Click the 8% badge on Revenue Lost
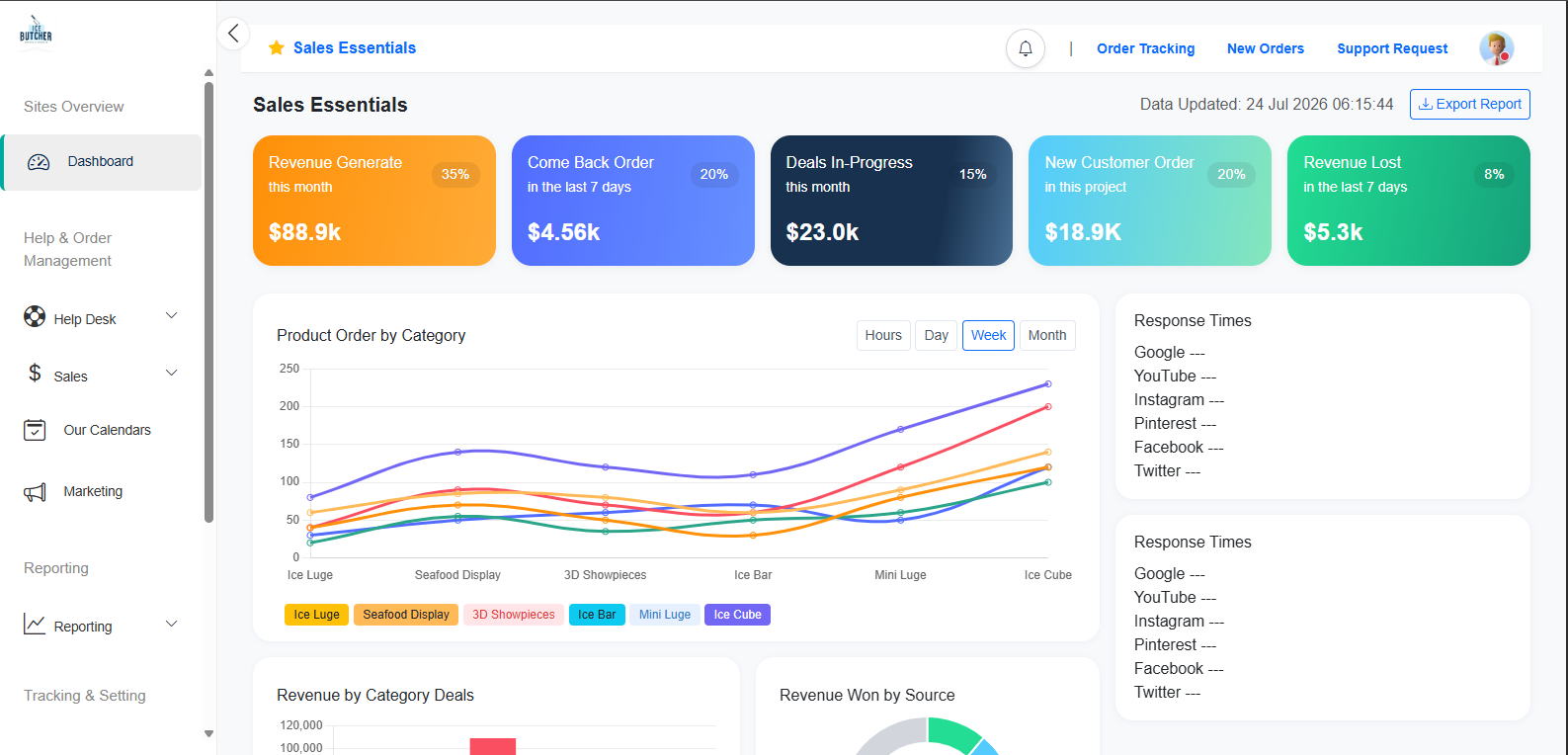Viewport: 1568px width, 755px height. (1494, 174)
